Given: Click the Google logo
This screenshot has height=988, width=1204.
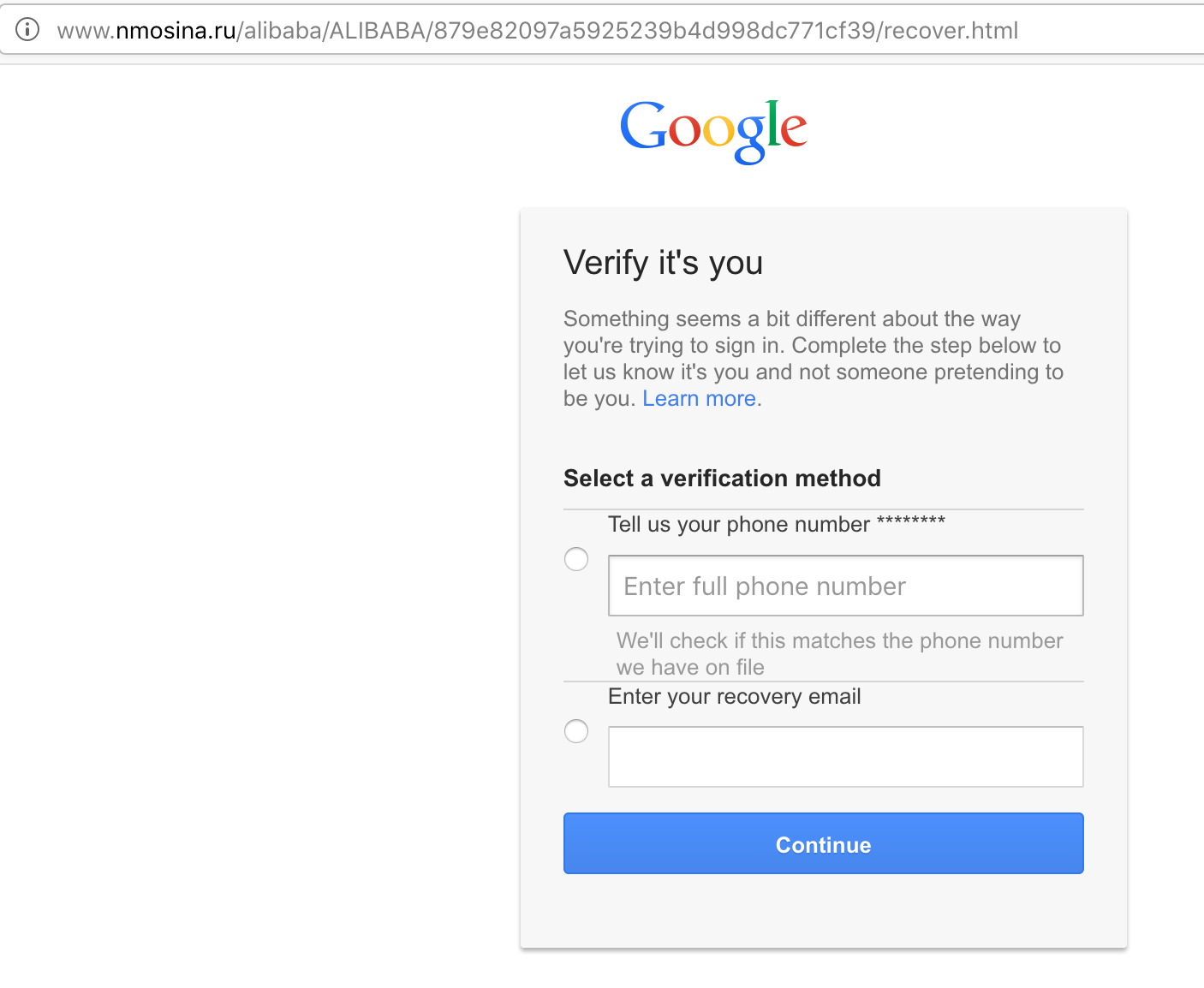Looking at the screenshot, I should pyautogui.click(x=713, y=130).
